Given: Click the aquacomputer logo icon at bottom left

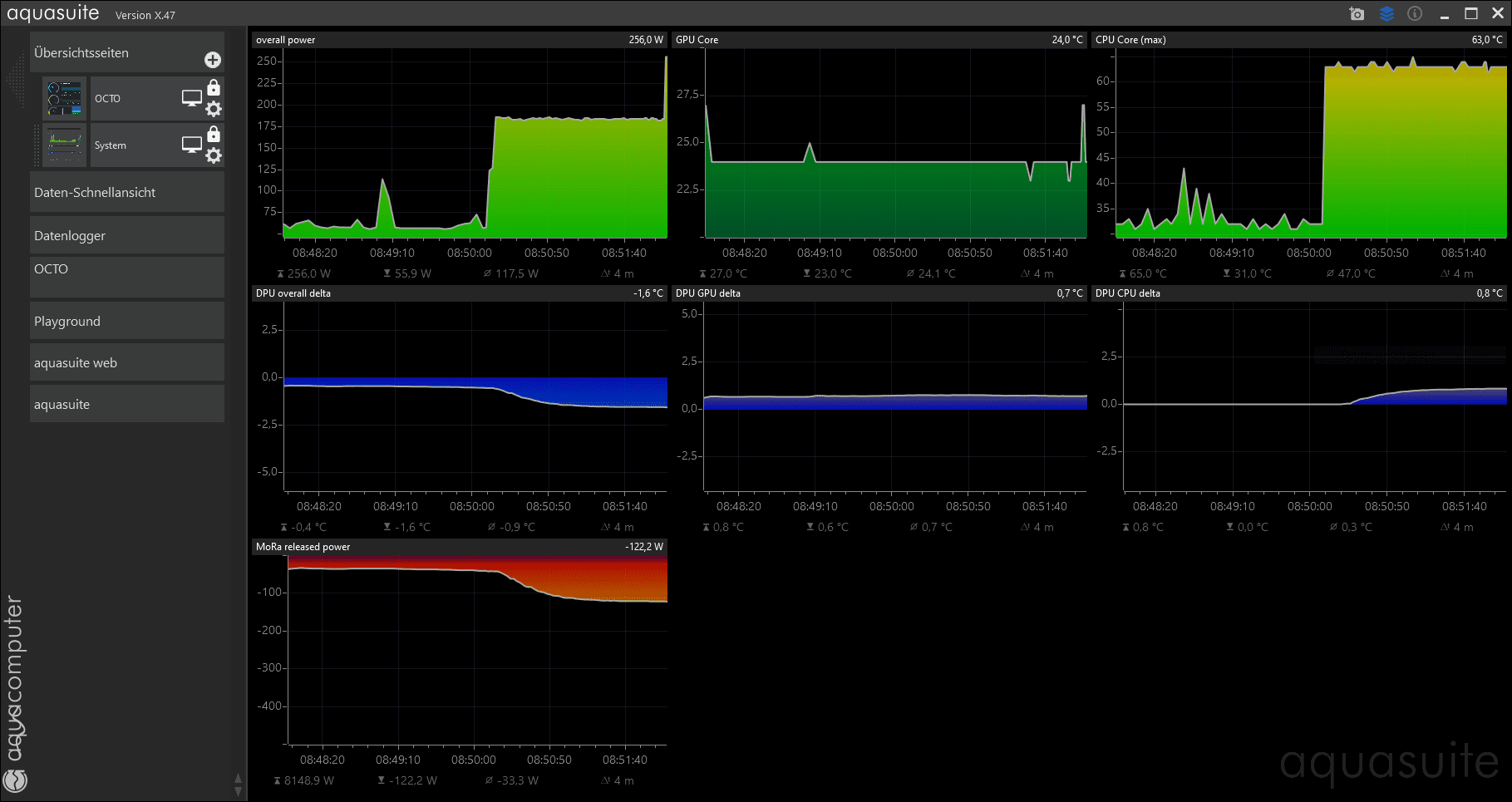Looking at the screenshot, I should tap(15, 780).
